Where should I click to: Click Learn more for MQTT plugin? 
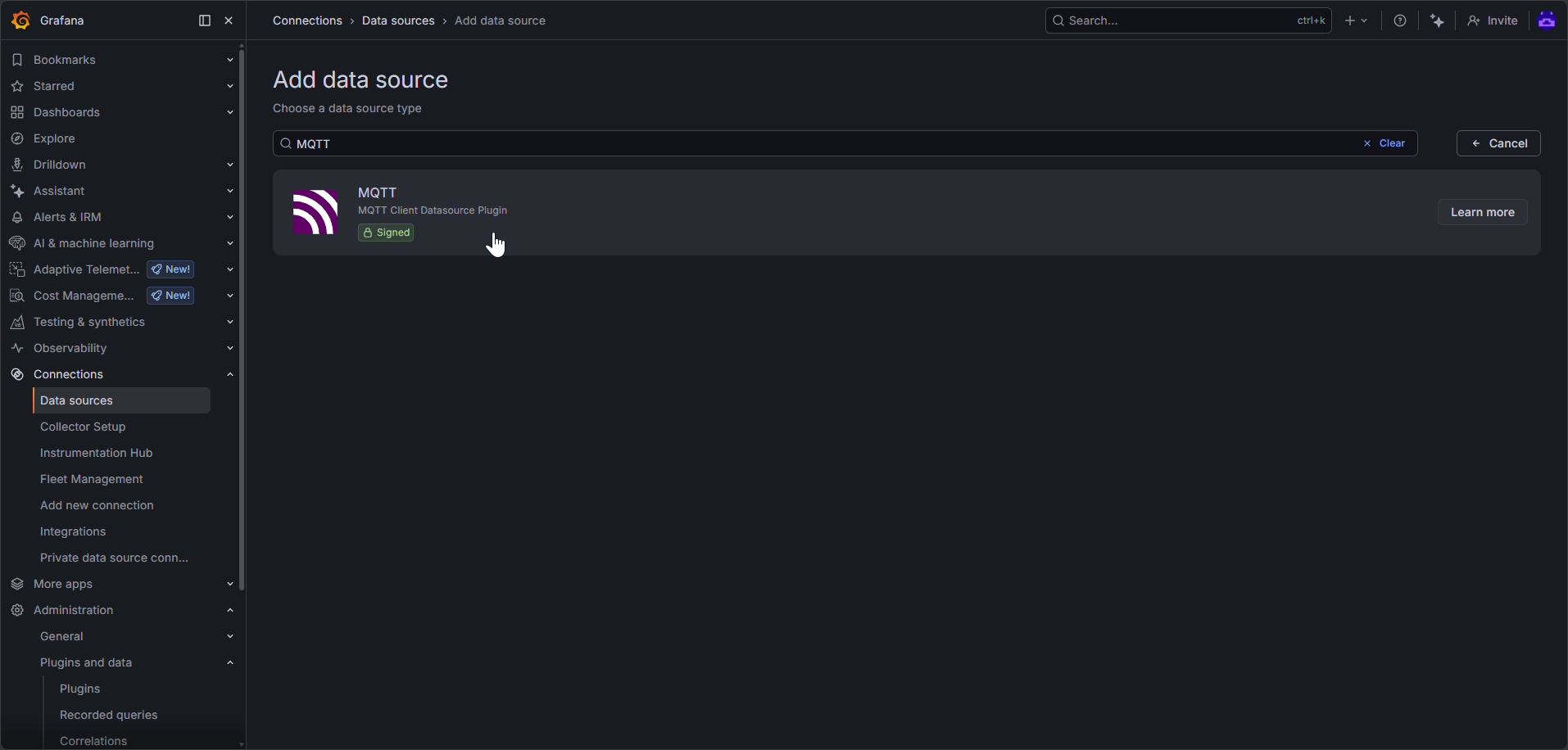click(x=1483, y=212)
